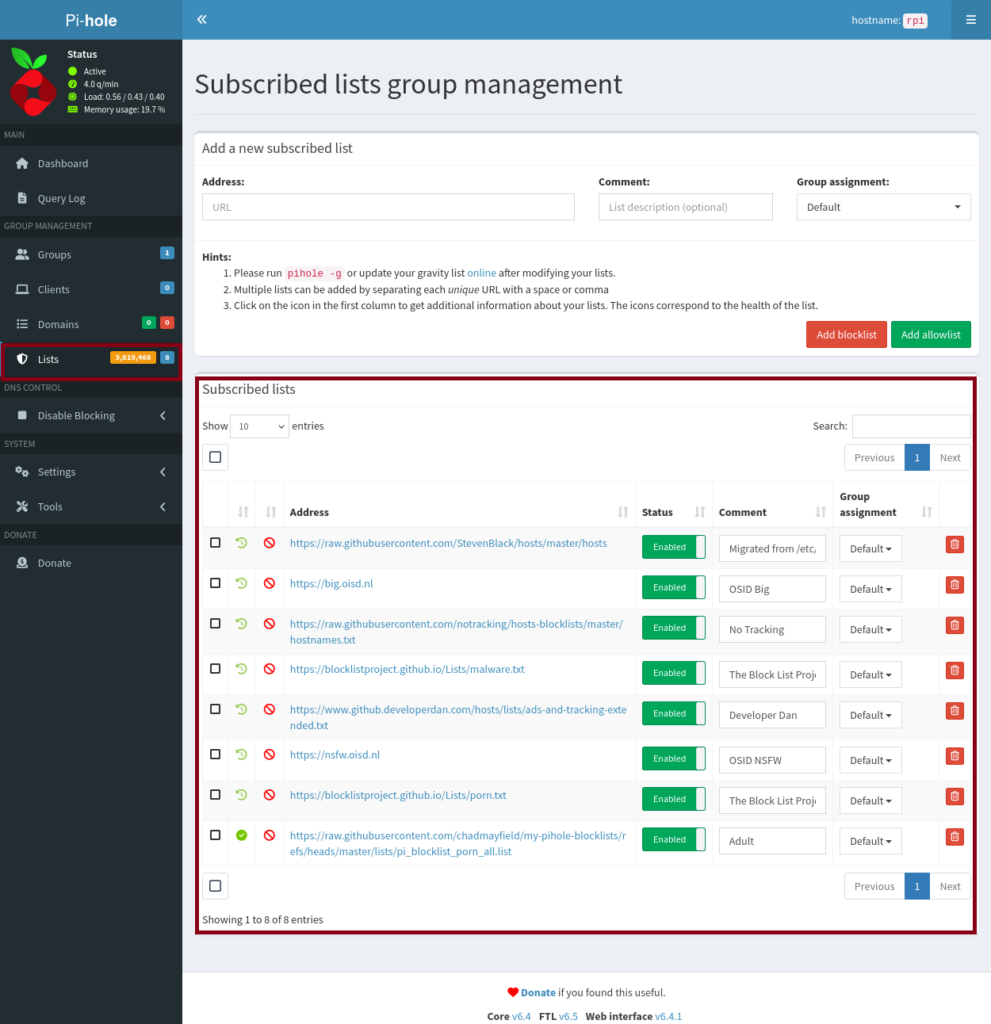This screenshot has height=1024, width=991.
Task: Delete the Developer Dan list via trash icon
Action: coord(954,711)
